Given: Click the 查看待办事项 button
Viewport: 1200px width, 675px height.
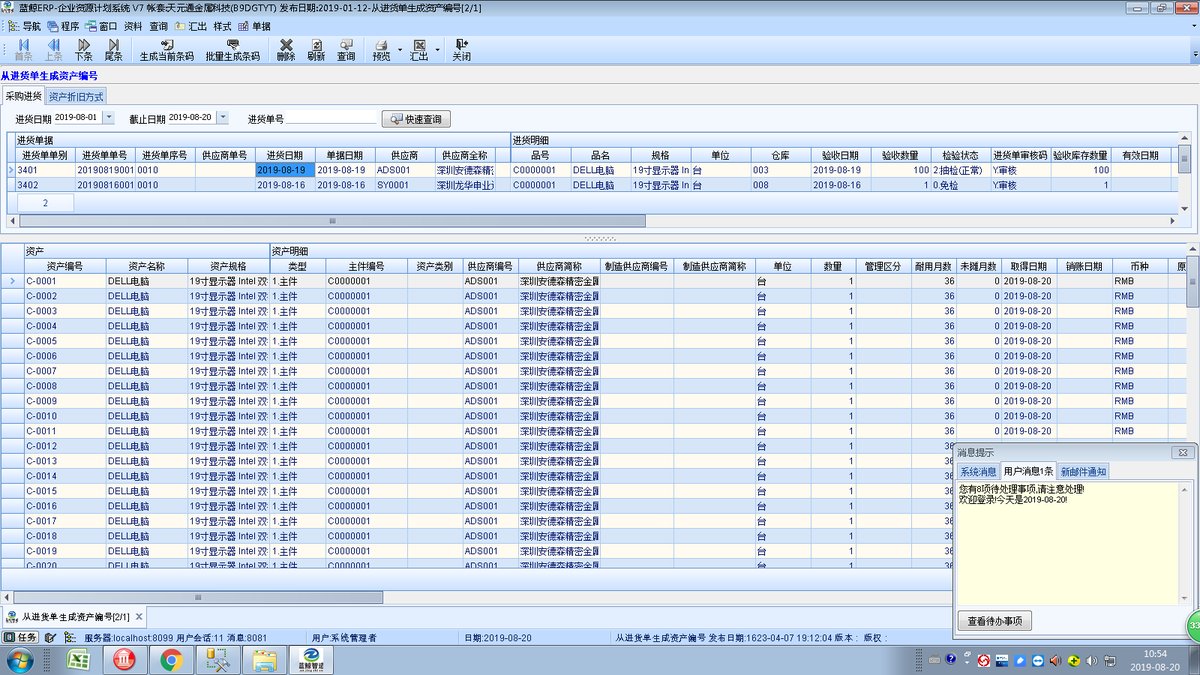Looking at the screenshot, I should tap(994, 621).
